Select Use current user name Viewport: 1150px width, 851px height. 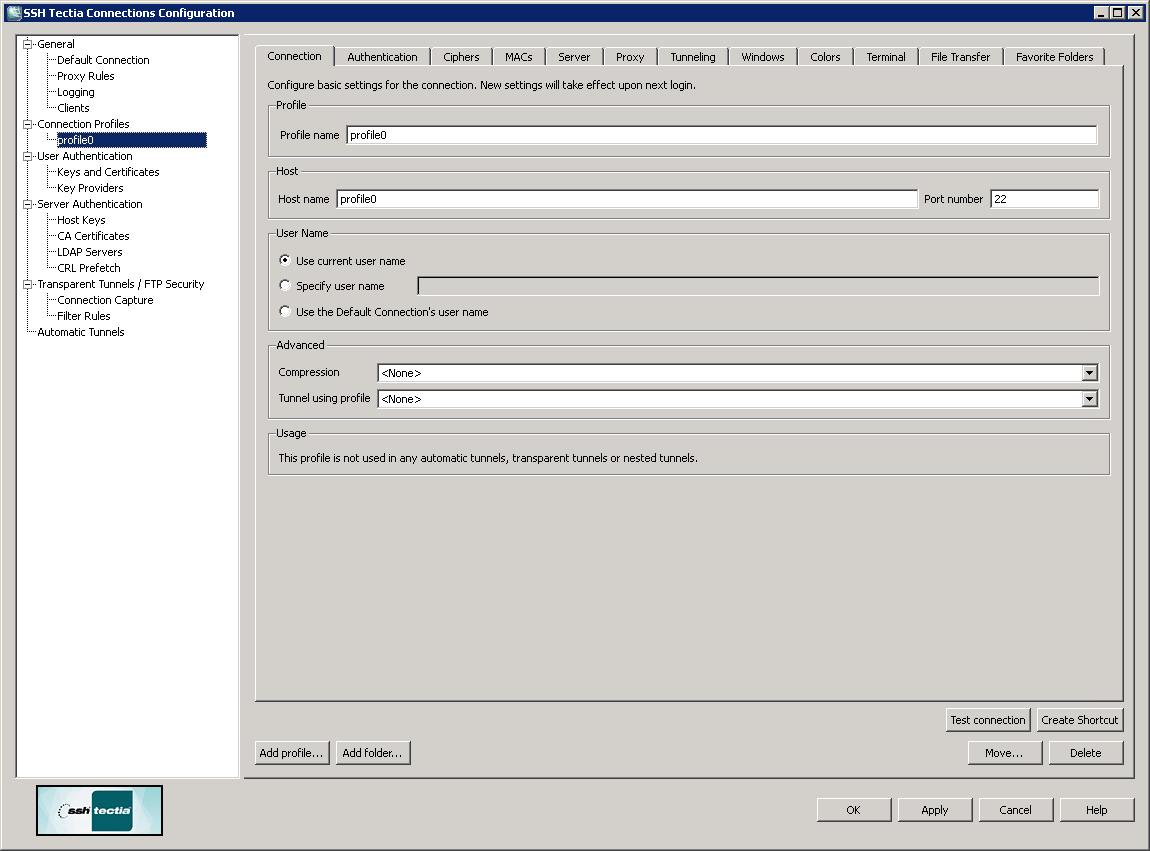(x=285, y=260)
